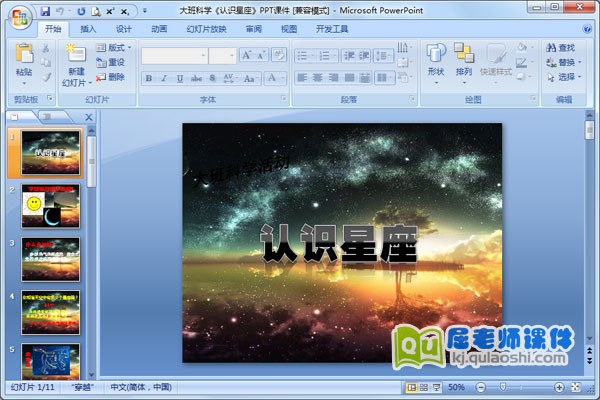This screenshot has height=400, width=600.
Task: Open the 视图 ribbon tab
Action: tap(289, 29)
